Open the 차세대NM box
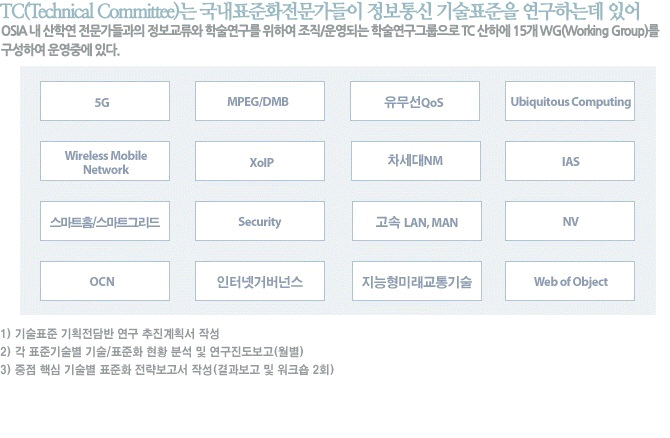This screenshot has width=670, height=438. 416,161
